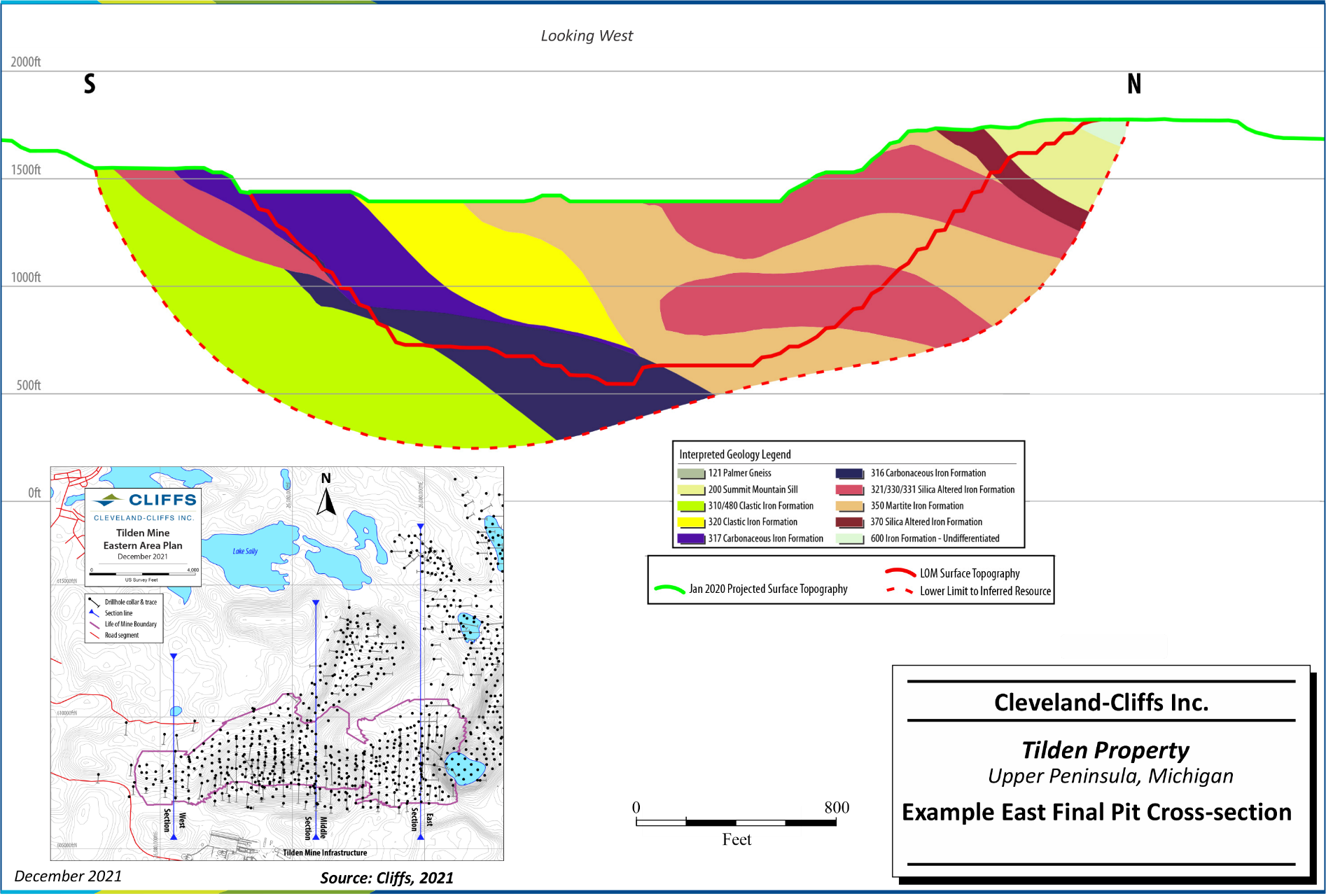This screenshot has width=1326, height=896.
Task: Click the 'Lake Sally' label on the map
Action: 245,551
